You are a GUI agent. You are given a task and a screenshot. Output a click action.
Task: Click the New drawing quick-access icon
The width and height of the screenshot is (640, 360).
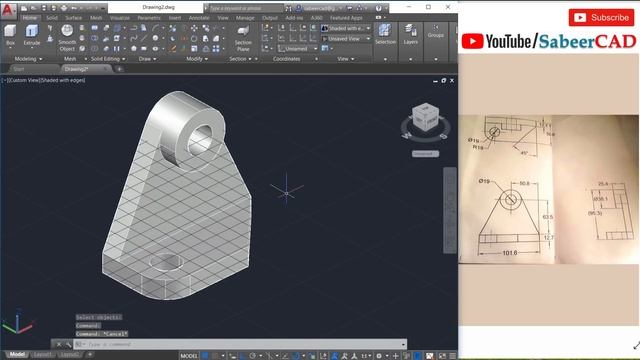tap(24, 8)
